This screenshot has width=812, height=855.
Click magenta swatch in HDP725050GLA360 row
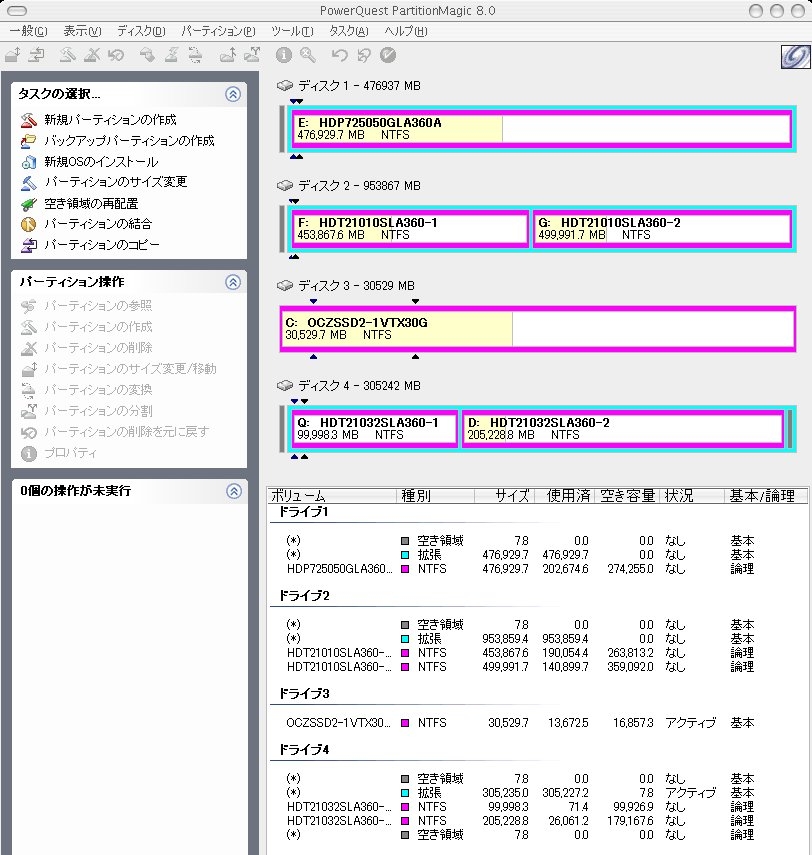(405, 569)
